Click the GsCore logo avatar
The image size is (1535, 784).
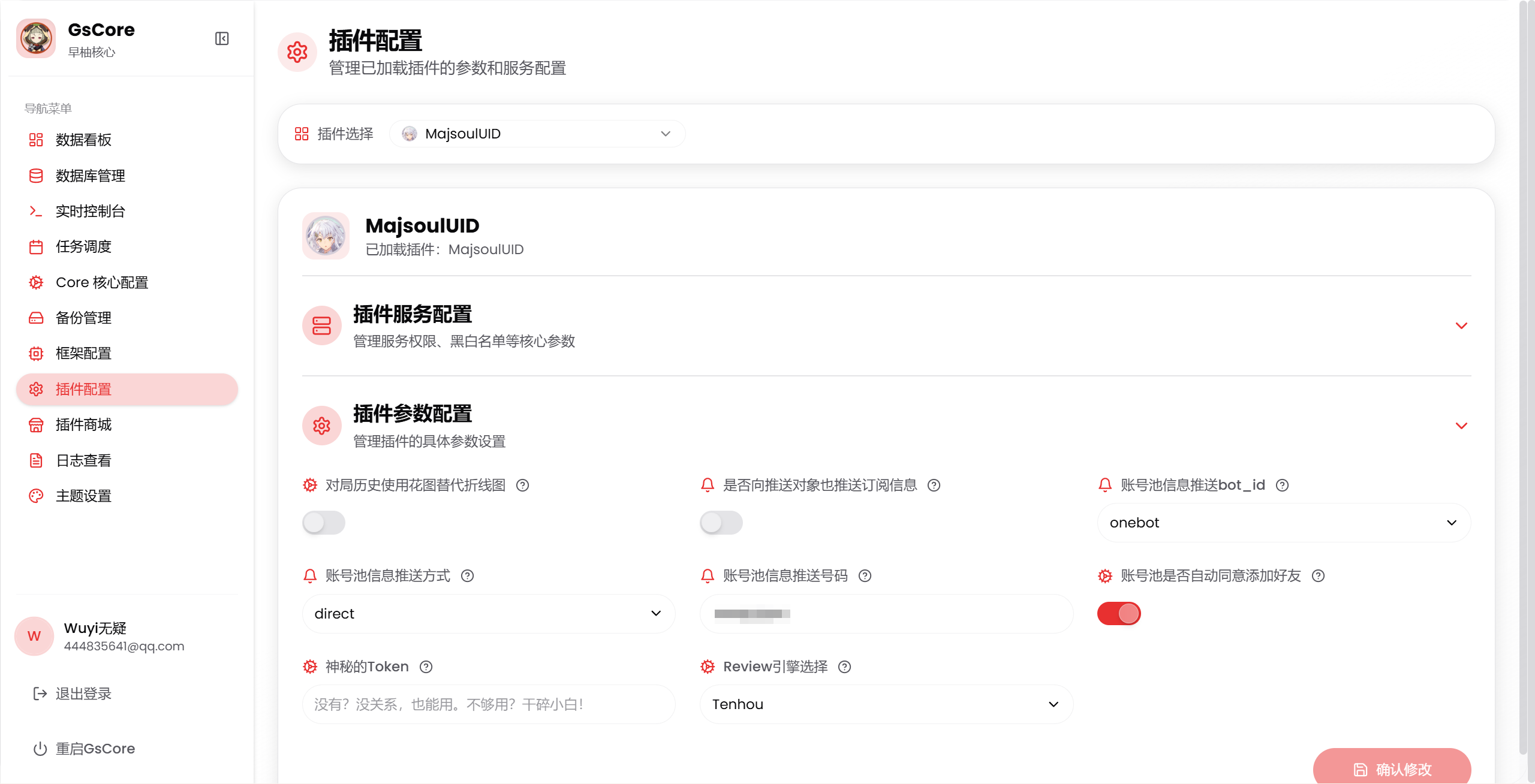click(36, 38)
